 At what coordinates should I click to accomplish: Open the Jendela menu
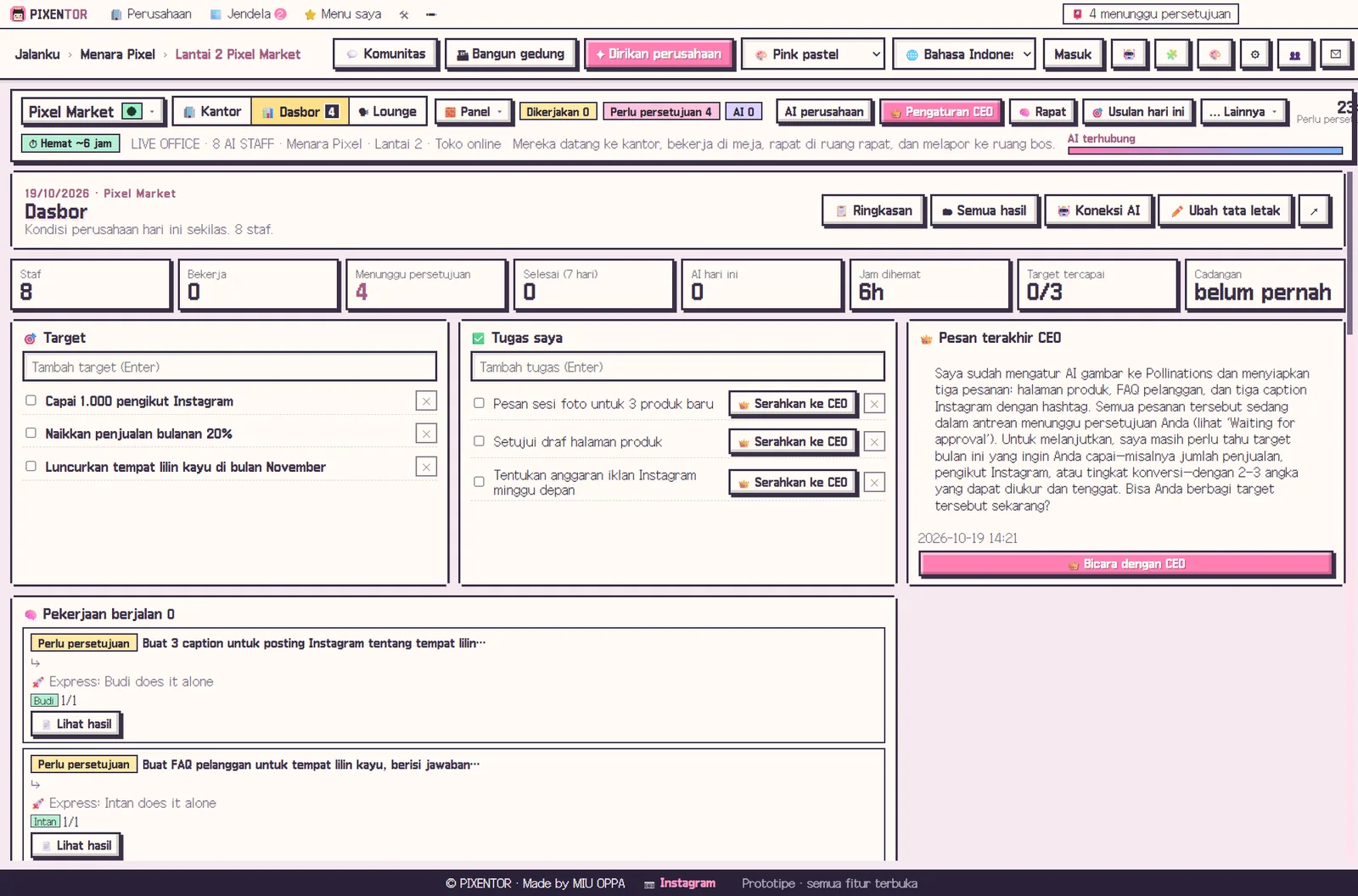pyautogui.click(x=248, y=14)
